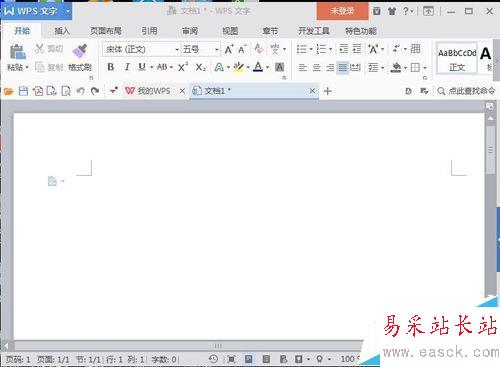Click the subscript X₂ icon

click(200, 67)
